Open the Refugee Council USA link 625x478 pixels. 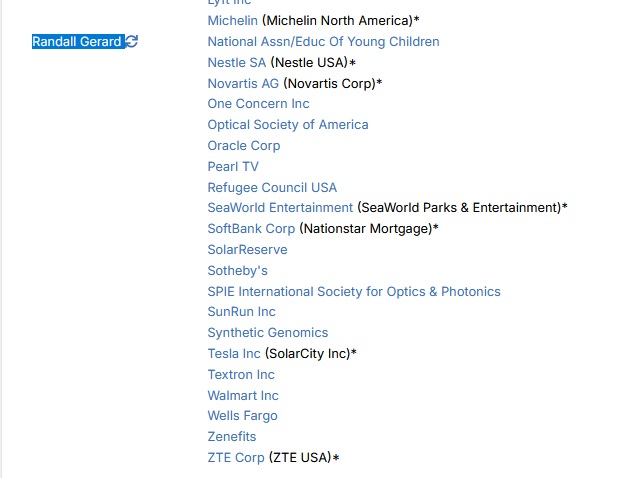(272, 187)
